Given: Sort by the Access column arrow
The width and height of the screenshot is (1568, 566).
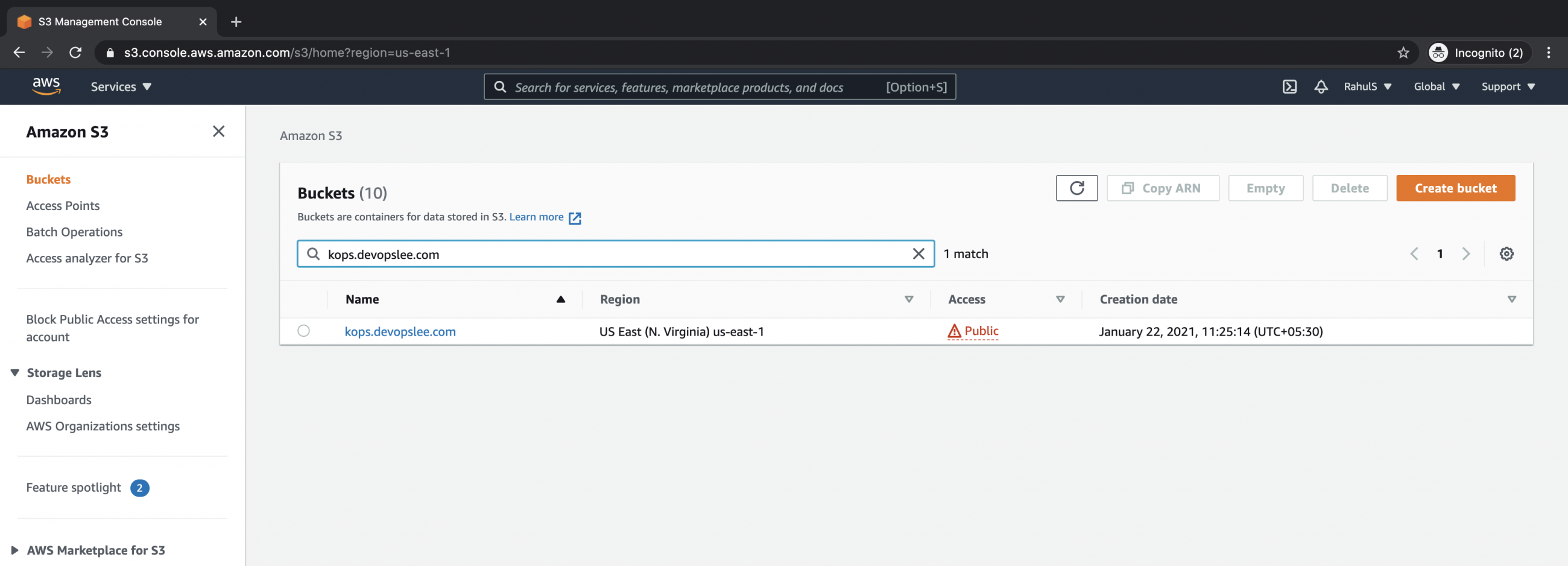Looking at the screenshot, I should 1060,299.
